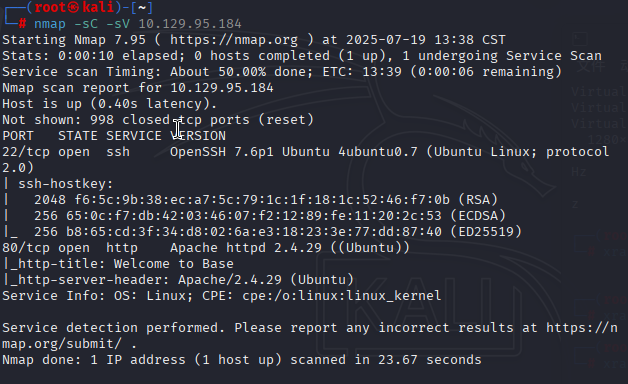Click the RSA 2048 host key fingerprint
Image resolution: width=628 pixels, height=384 pixels.
coord(266,200)
